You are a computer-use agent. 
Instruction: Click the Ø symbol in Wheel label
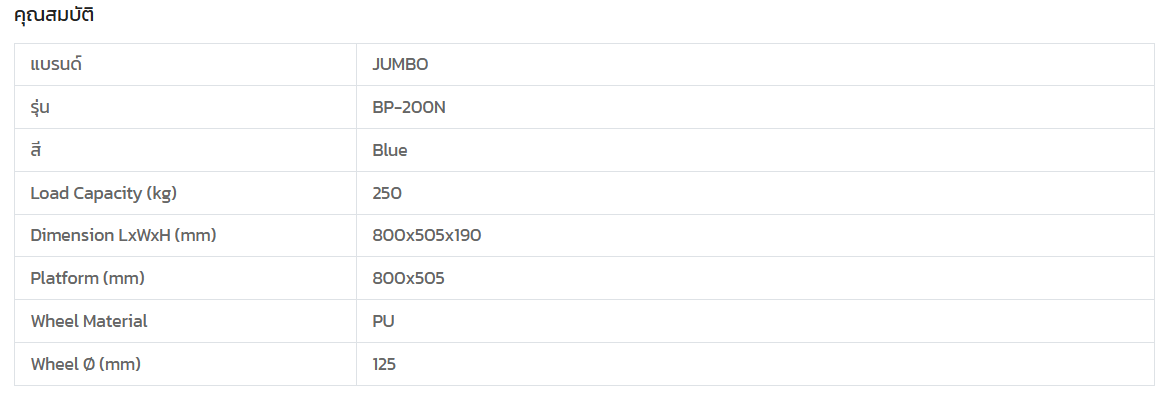pyautogui.click(x=88, y=365)
